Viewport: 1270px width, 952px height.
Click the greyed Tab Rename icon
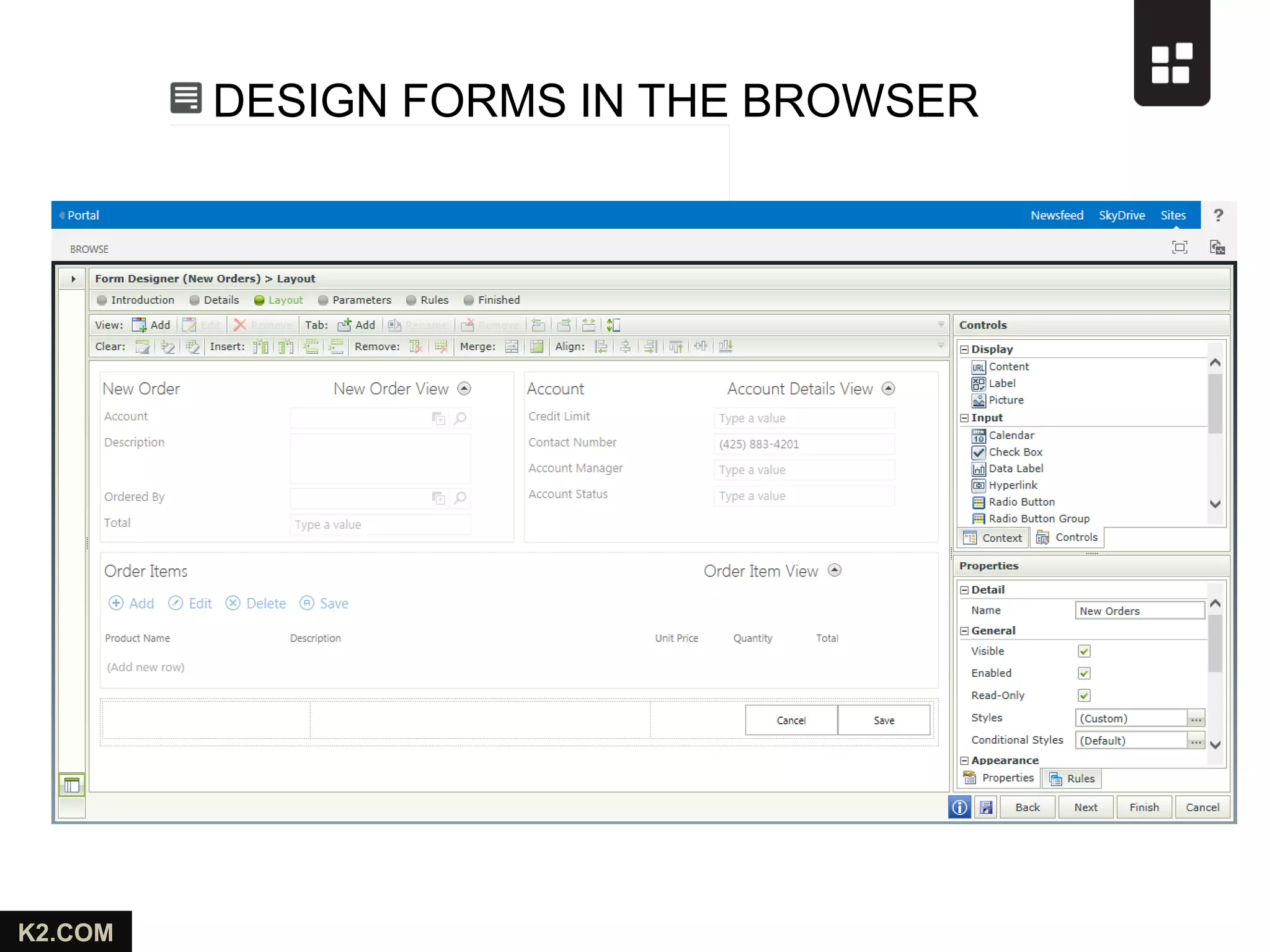pos(394,325)
